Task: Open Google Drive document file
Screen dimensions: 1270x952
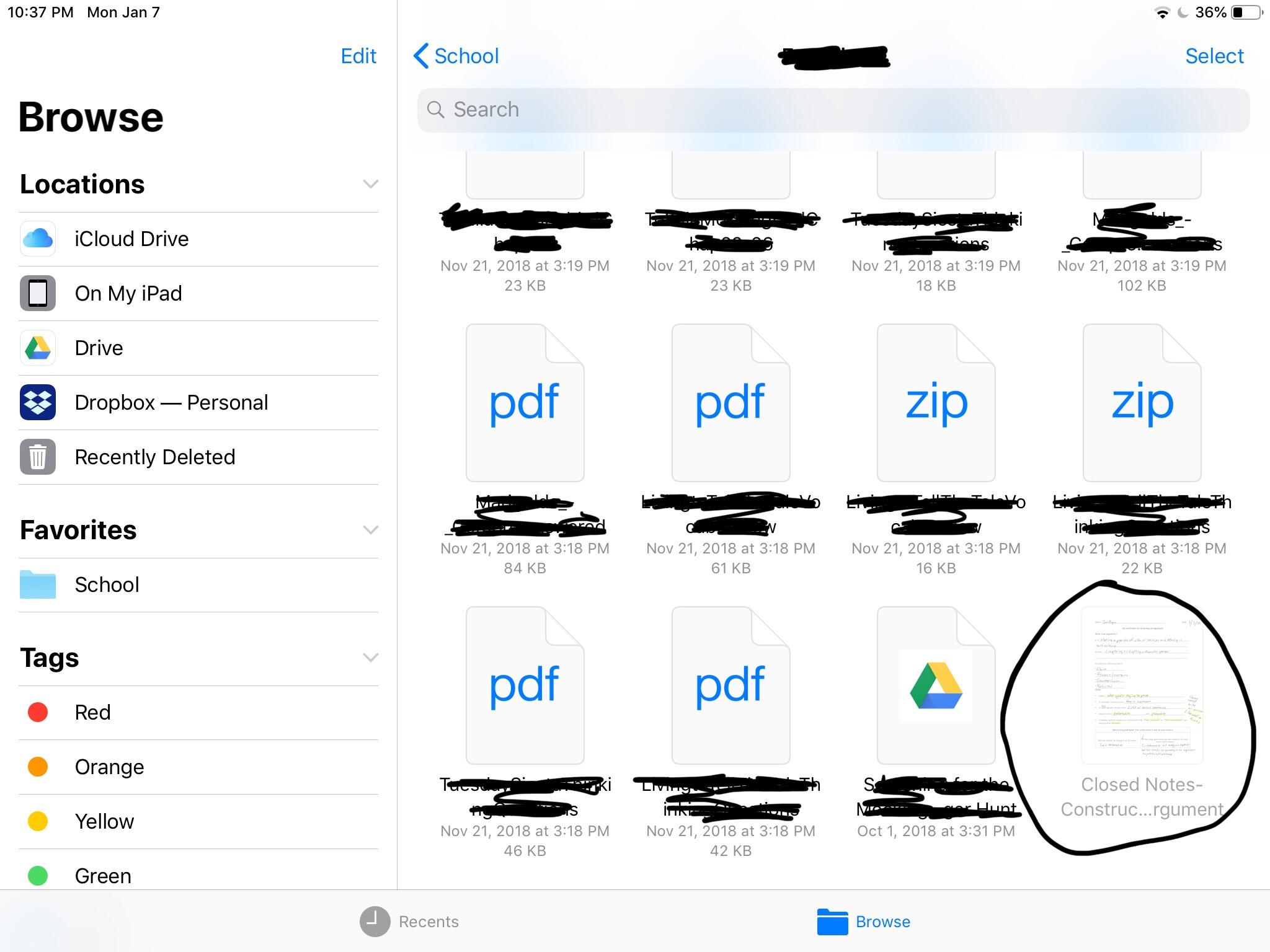Action: pyautogui.click(x=936, y=685)
